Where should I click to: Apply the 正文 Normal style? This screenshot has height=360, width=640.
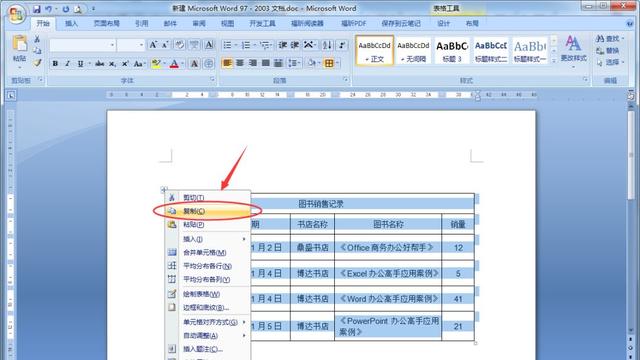(375, 50)
